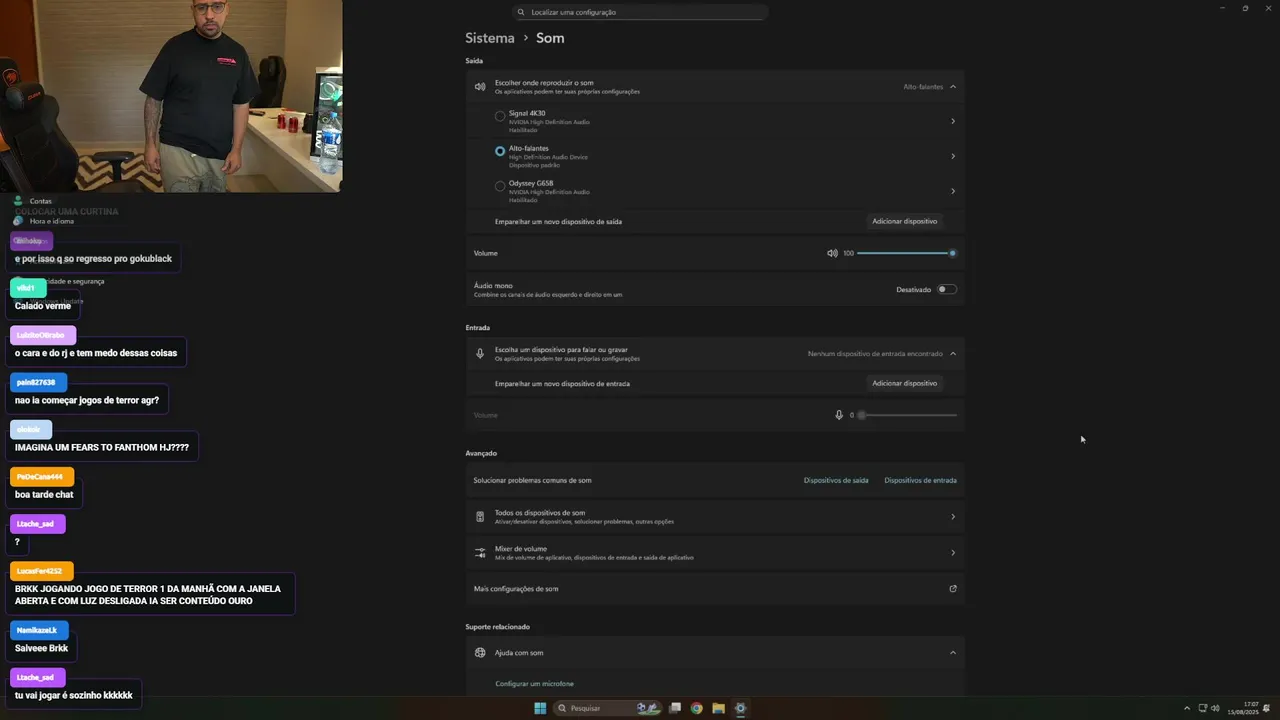This screenshot has height=720, width=1280.
Task: Open Signal 4K30 properties via its chevron
Action: [953, 121]
